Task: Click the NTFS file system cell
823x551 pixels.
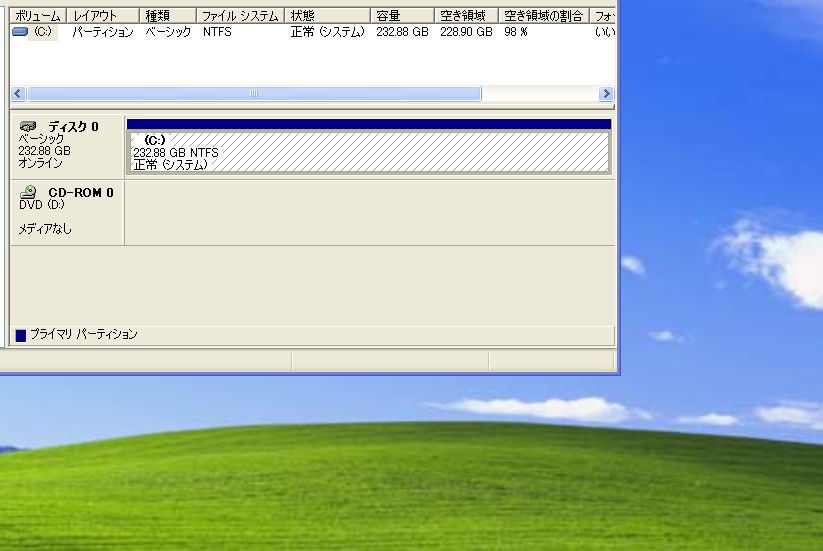Action: click(217, 32)
